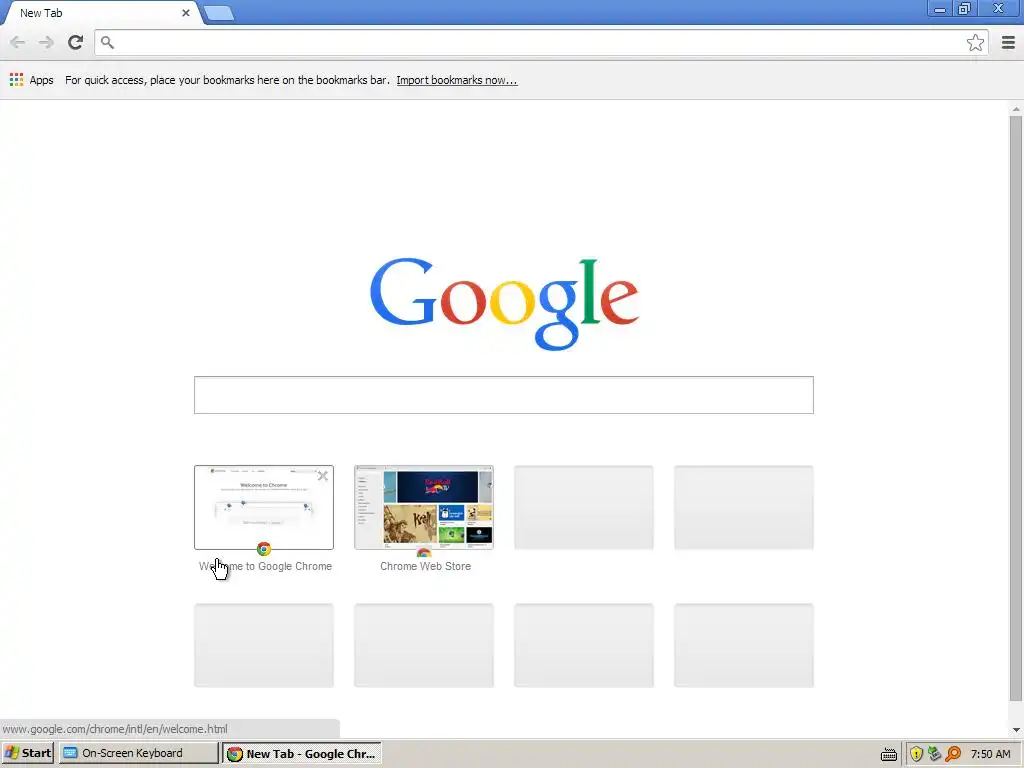Click the Chrome Web Store label

[425, 566]
